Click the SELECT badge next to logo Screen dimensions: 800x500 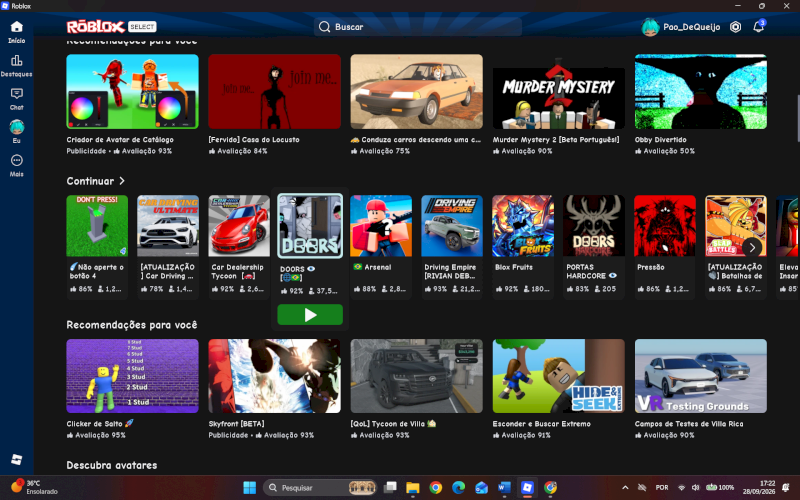point(142,27)
